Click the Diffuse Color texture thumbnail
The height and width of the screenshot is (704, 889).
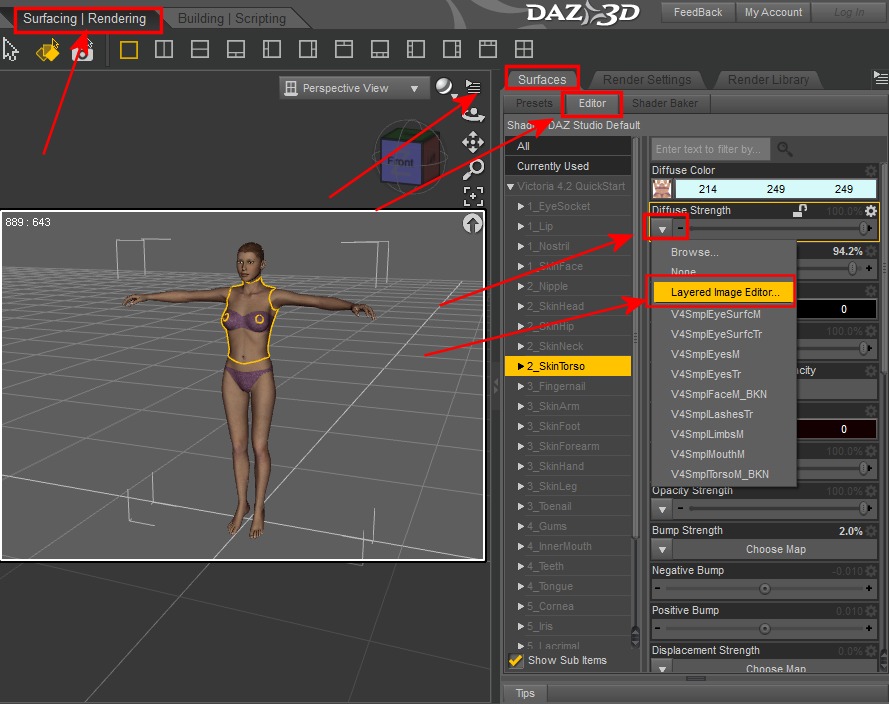pos(662,189)
